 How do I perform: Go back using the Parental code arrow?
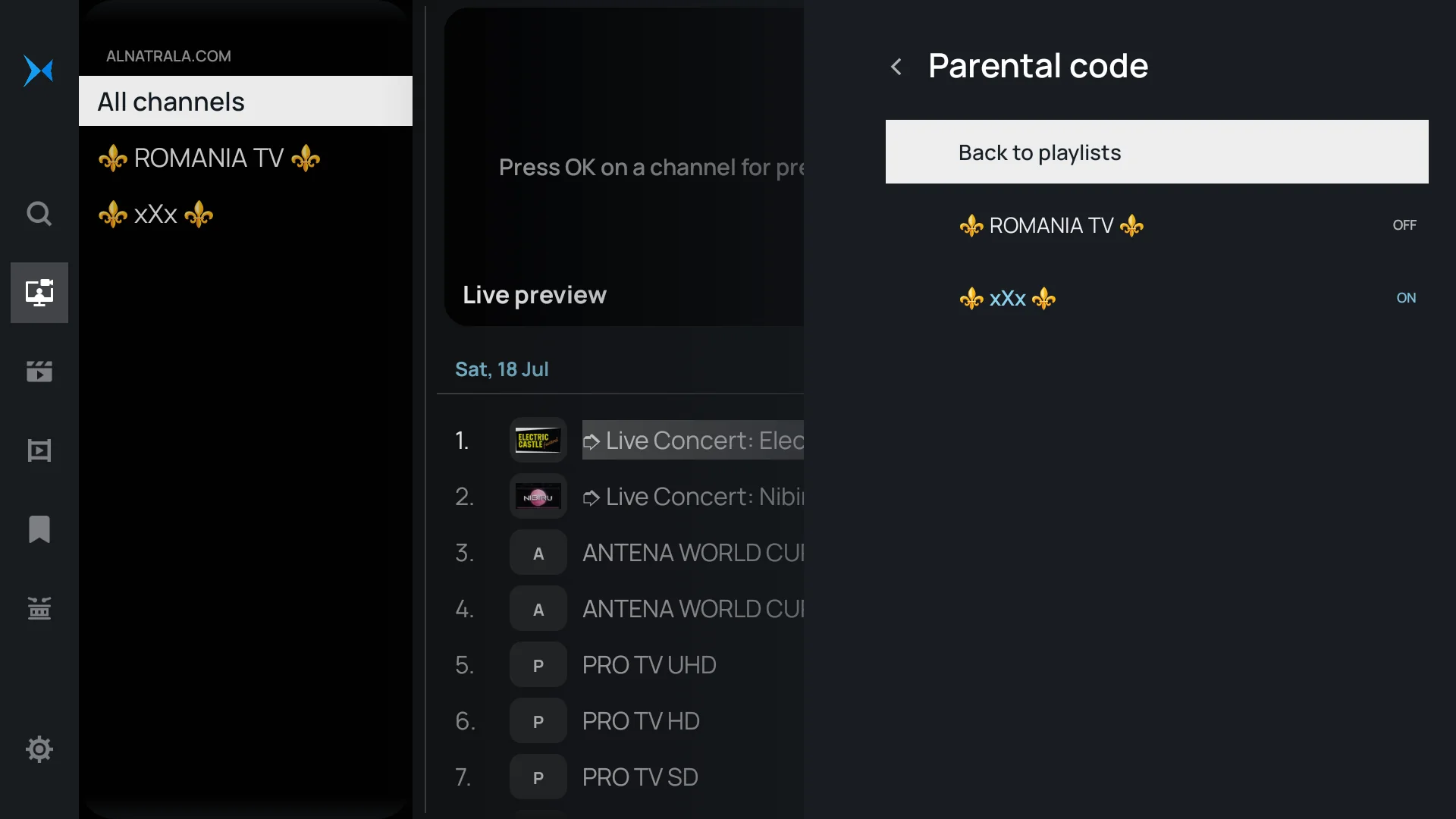[896, 67]
